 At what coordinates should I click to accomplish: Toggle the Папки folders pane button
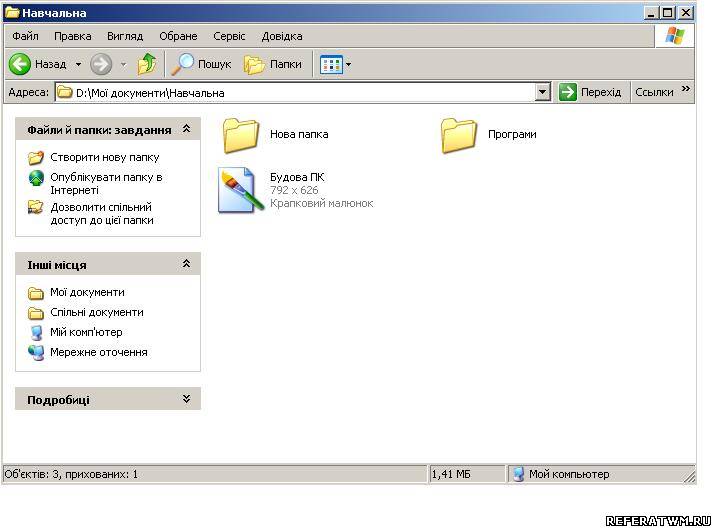click(273, 64)
